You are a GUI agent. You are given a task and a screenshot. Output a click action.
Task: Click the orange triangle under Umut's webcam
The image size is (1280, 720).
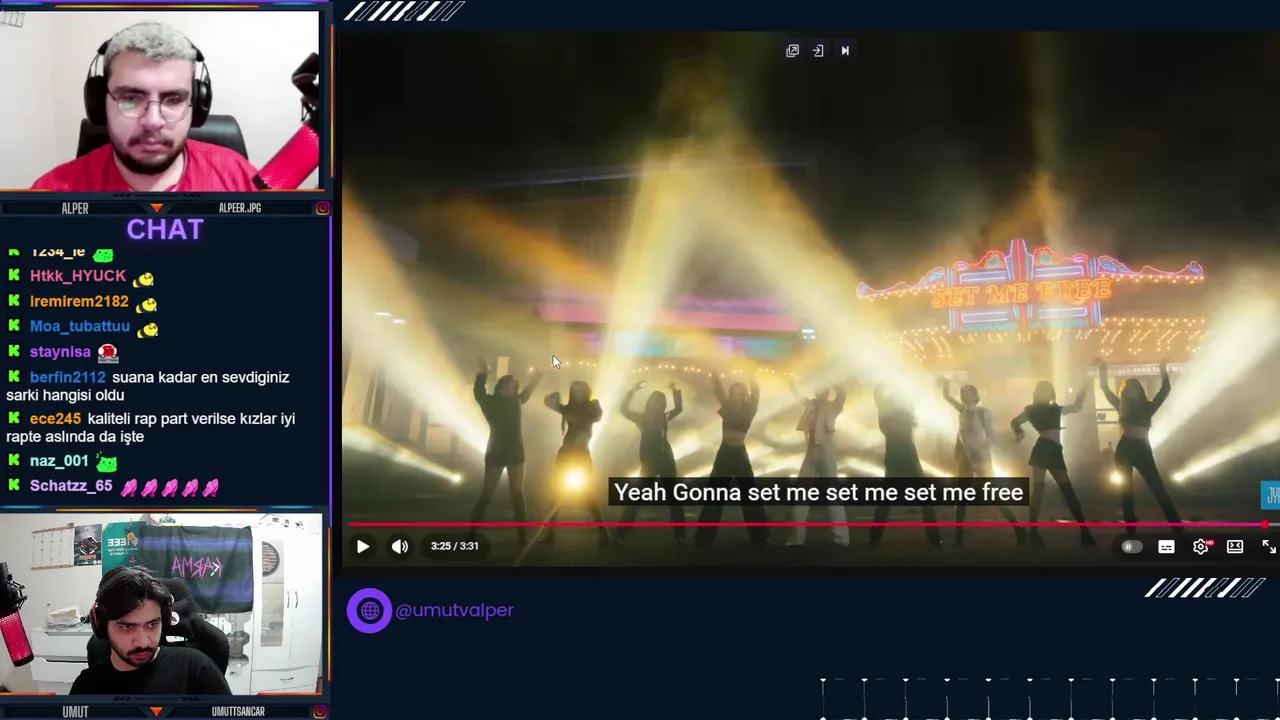156,712
